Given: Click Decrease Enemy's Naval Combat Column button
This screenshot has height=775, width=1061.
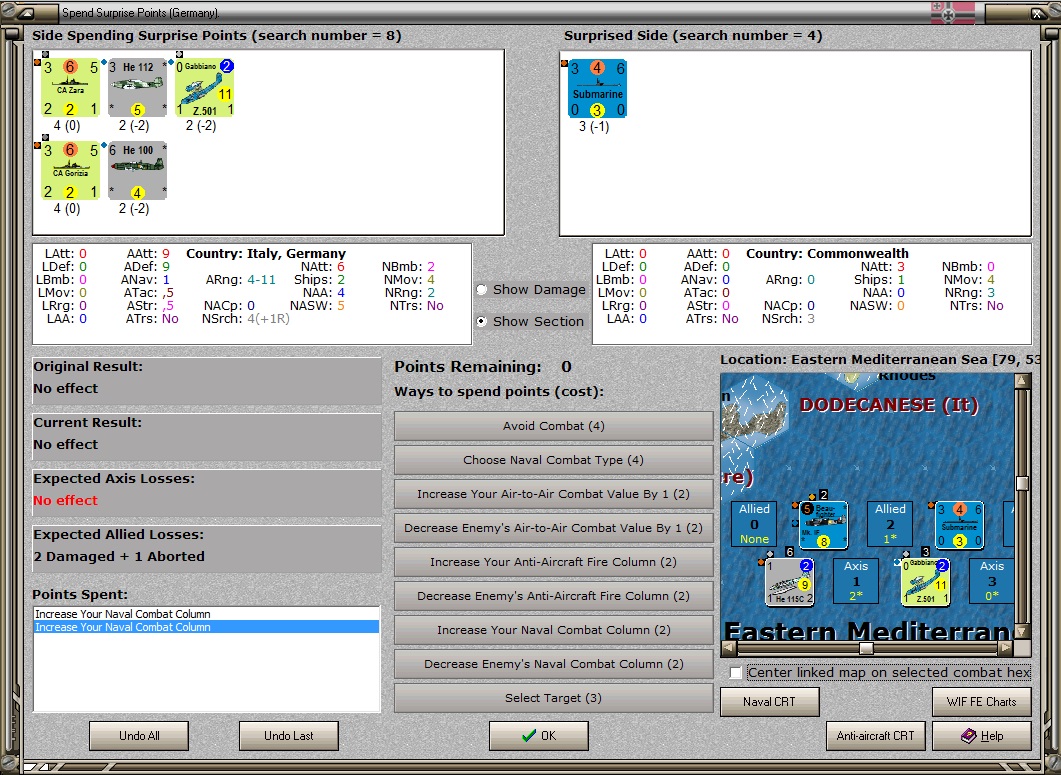Looking at the screenshot, I should point(554,664).
